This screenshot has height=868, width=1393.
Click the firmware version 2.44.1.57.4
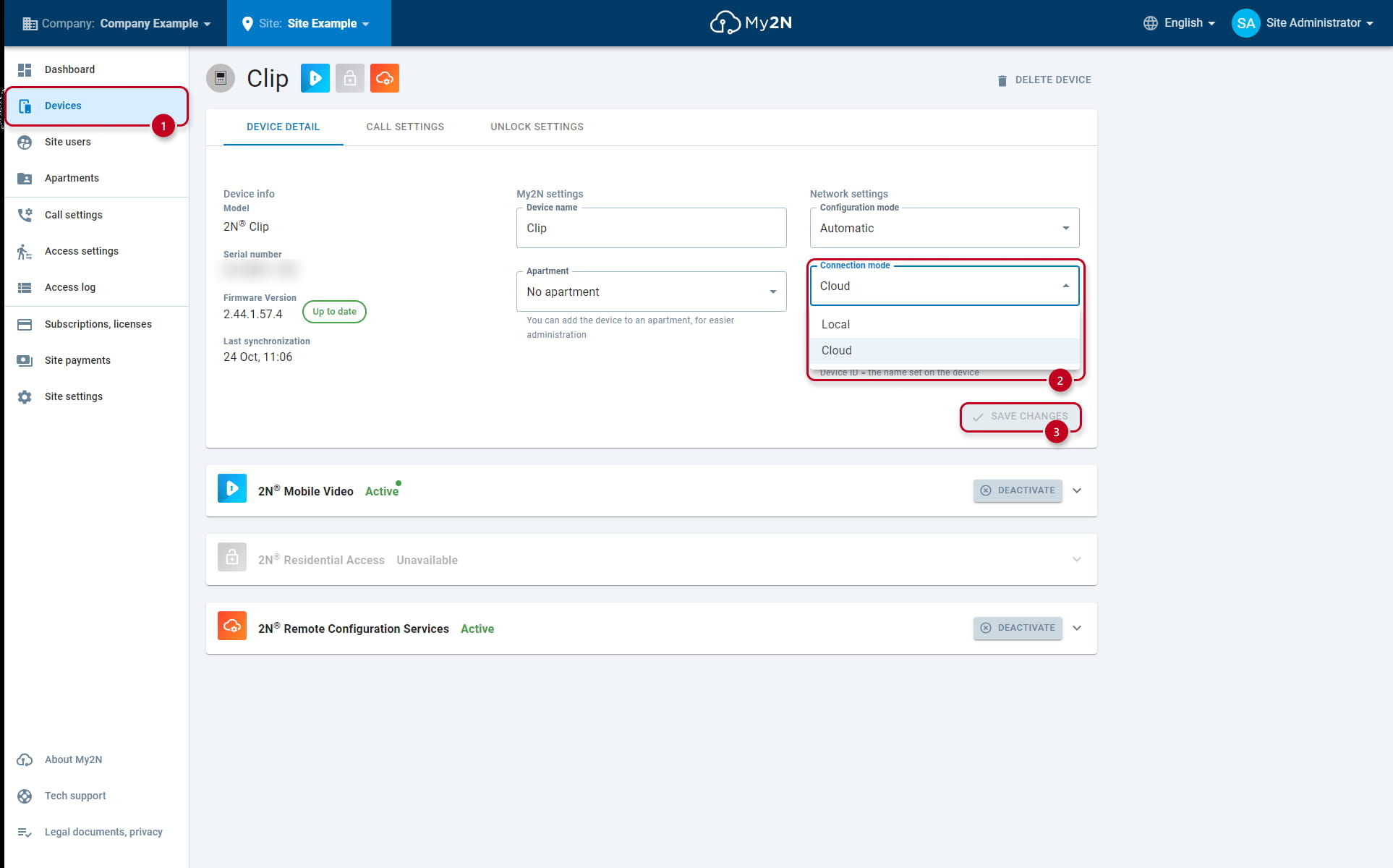pyautogui.click(x=253, y=314)
